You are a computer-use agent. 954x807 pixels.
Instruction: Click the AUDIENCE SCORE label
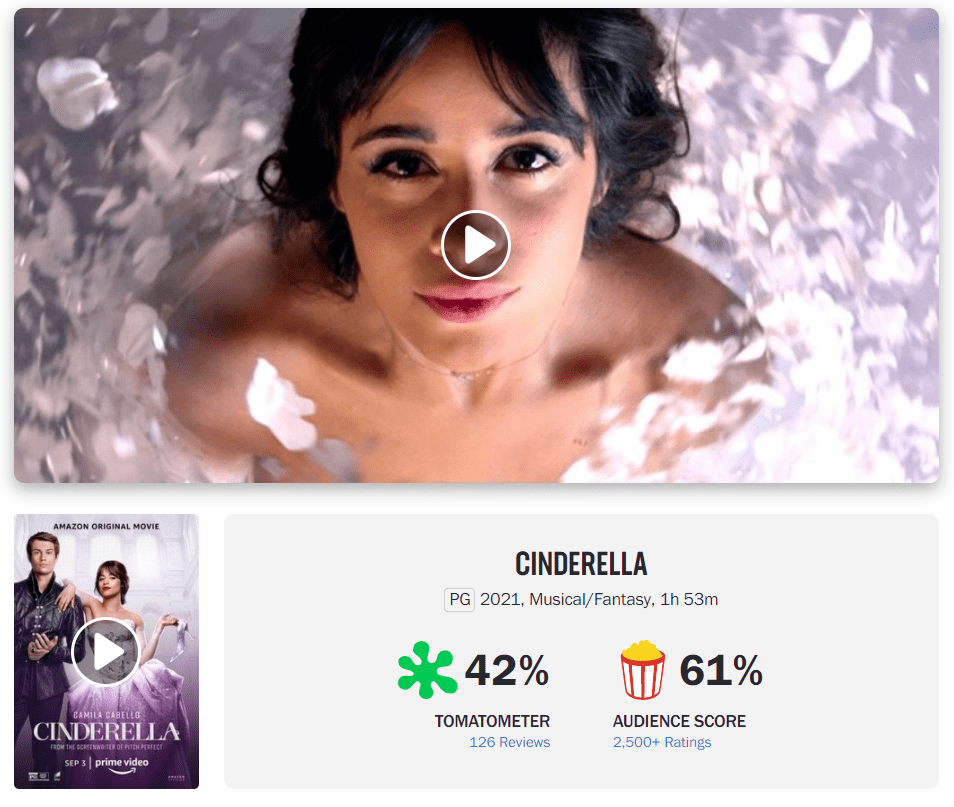tap(679, 721)
